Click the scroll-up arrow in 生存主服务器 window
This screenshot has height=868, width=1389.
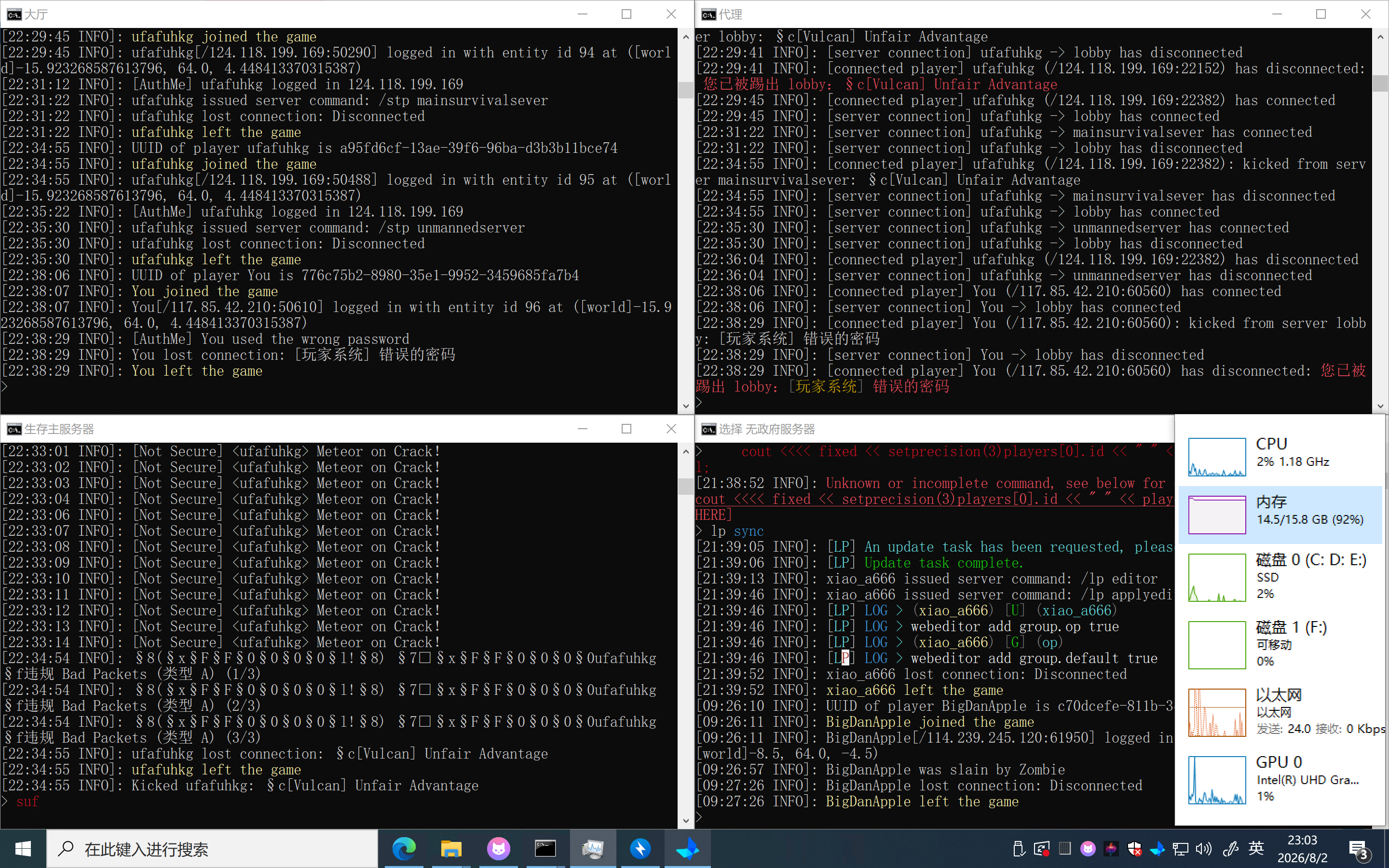click(x=685, y=451)
